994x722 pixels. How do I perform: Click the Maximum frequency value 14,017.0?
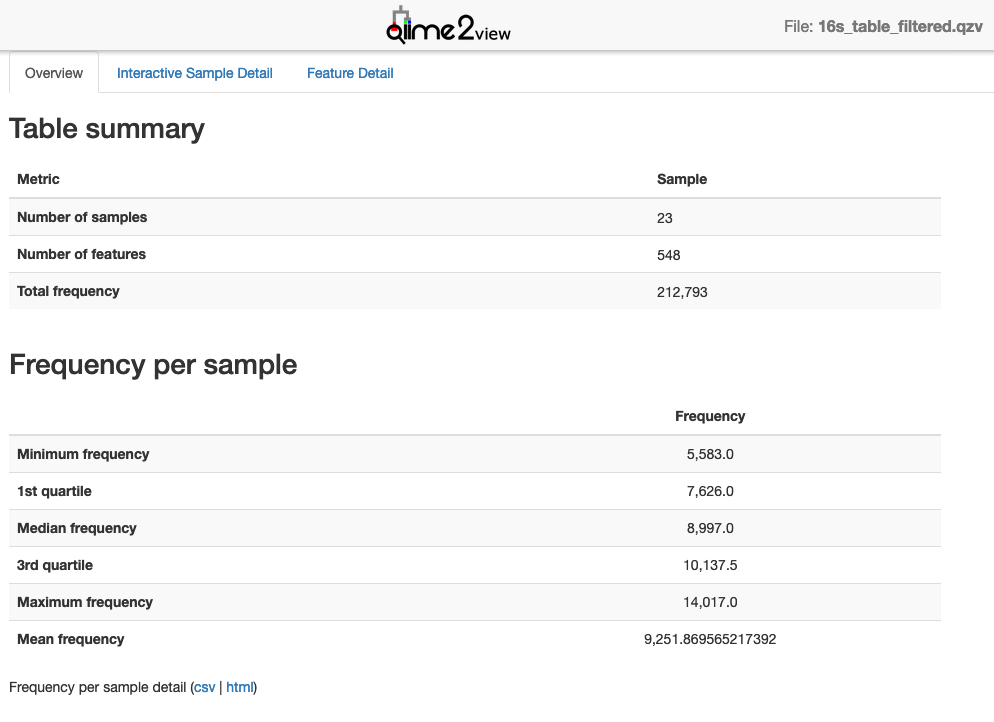tap(710, 602)
